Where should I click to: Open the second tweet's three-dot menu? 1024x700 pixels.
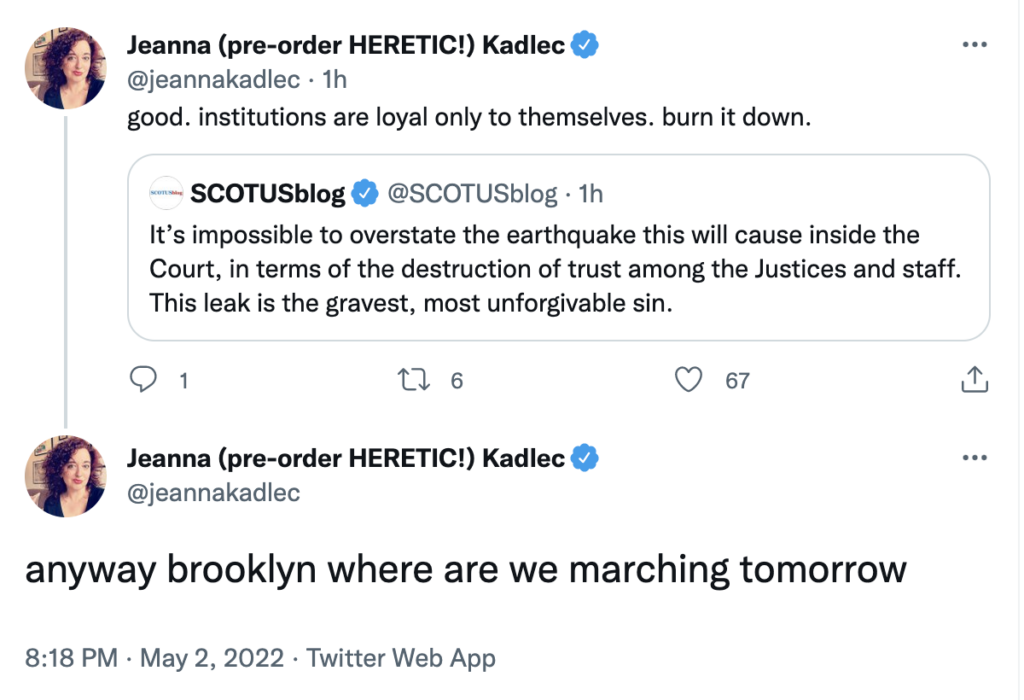974,458
